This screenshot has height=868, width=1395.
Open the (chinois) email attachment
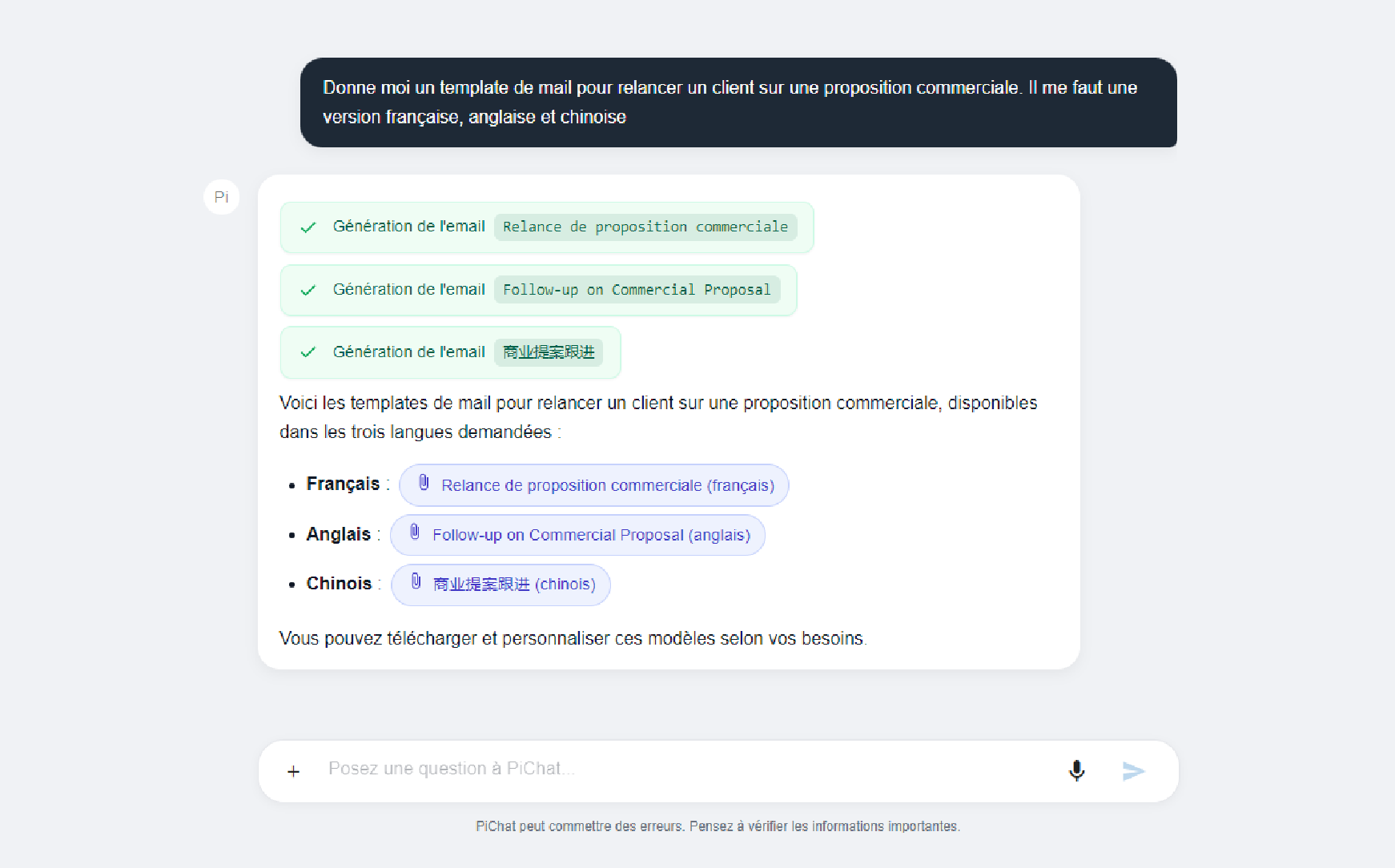[514, 585]
